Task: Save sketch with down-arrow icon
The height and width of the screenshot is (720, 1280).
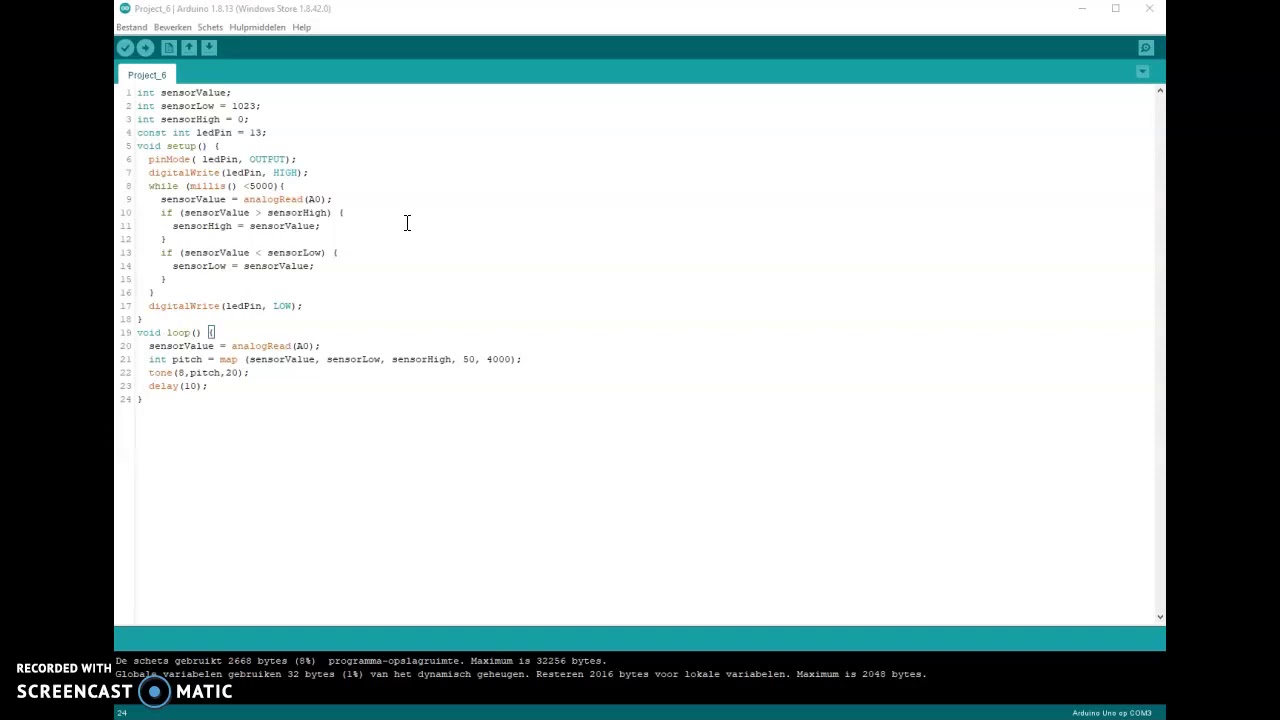Action: coord(209,48)
